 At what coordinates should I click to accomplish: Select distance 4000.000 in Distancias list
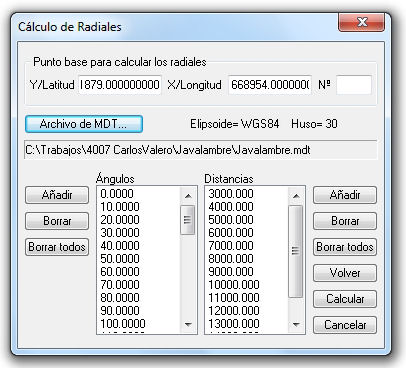[x=247, y=207]
